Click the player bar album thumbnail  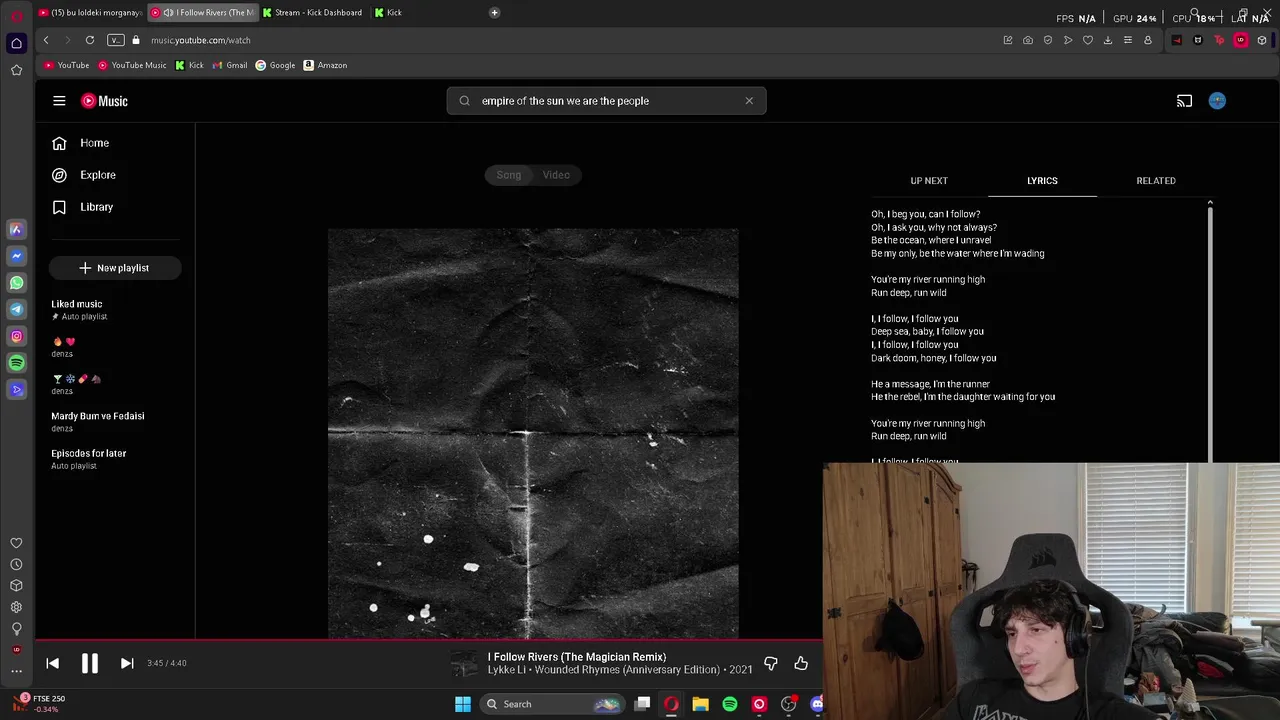click(465, 663)
